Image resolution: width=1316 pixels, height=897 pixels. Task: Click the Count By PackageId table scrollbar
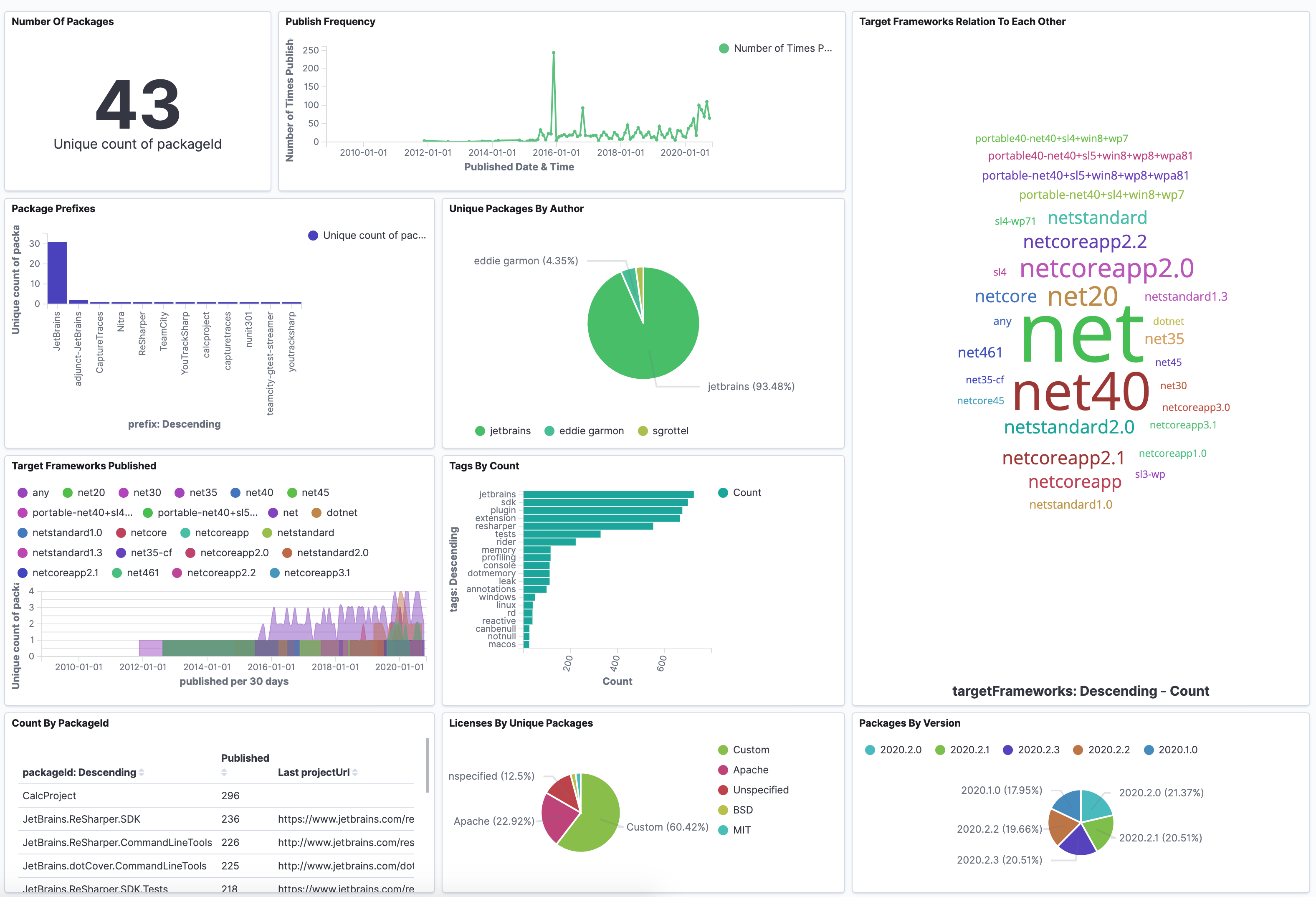pyautogui.click(x=428, y=765)
